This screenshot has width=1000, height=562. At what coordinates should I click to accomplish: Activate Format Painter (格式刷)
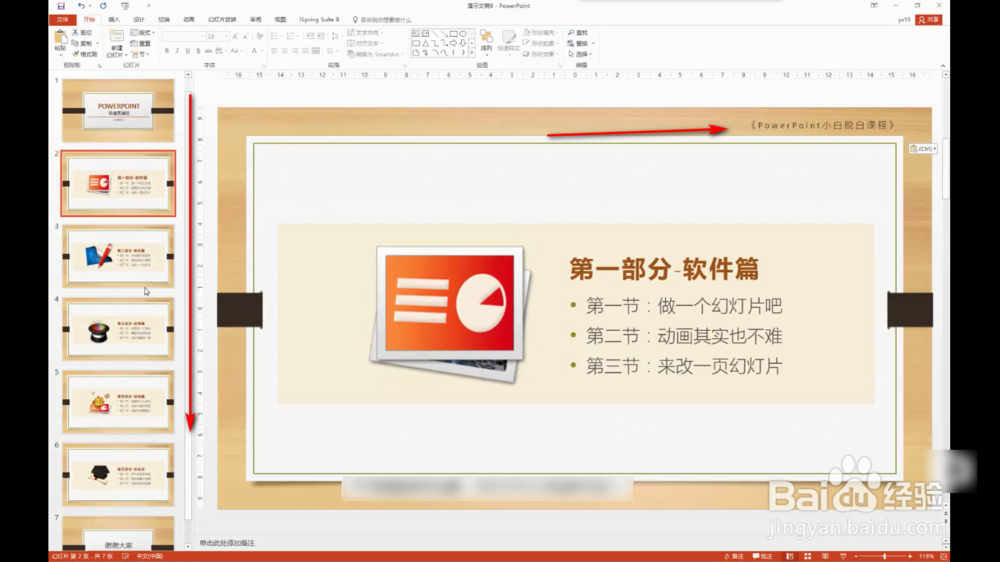(x=84, y=54)
